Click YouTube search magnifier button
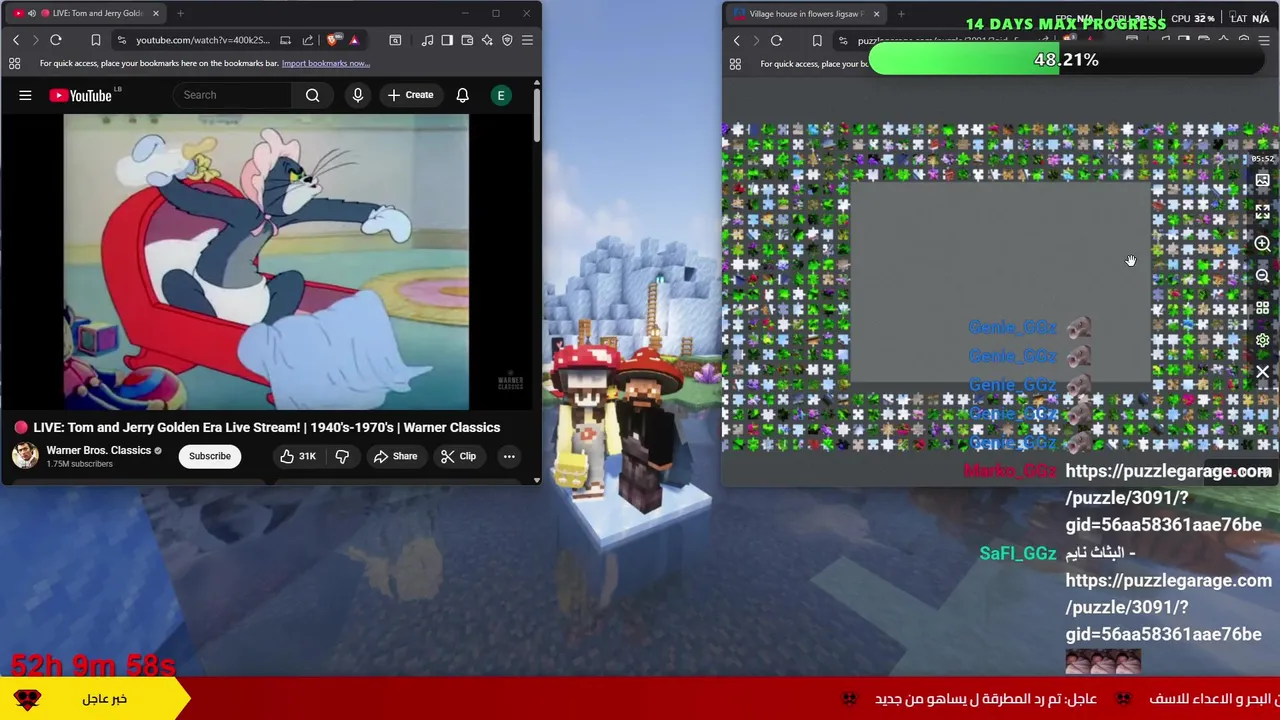Screen dimensions: 1280x720 tap(313, 95)
